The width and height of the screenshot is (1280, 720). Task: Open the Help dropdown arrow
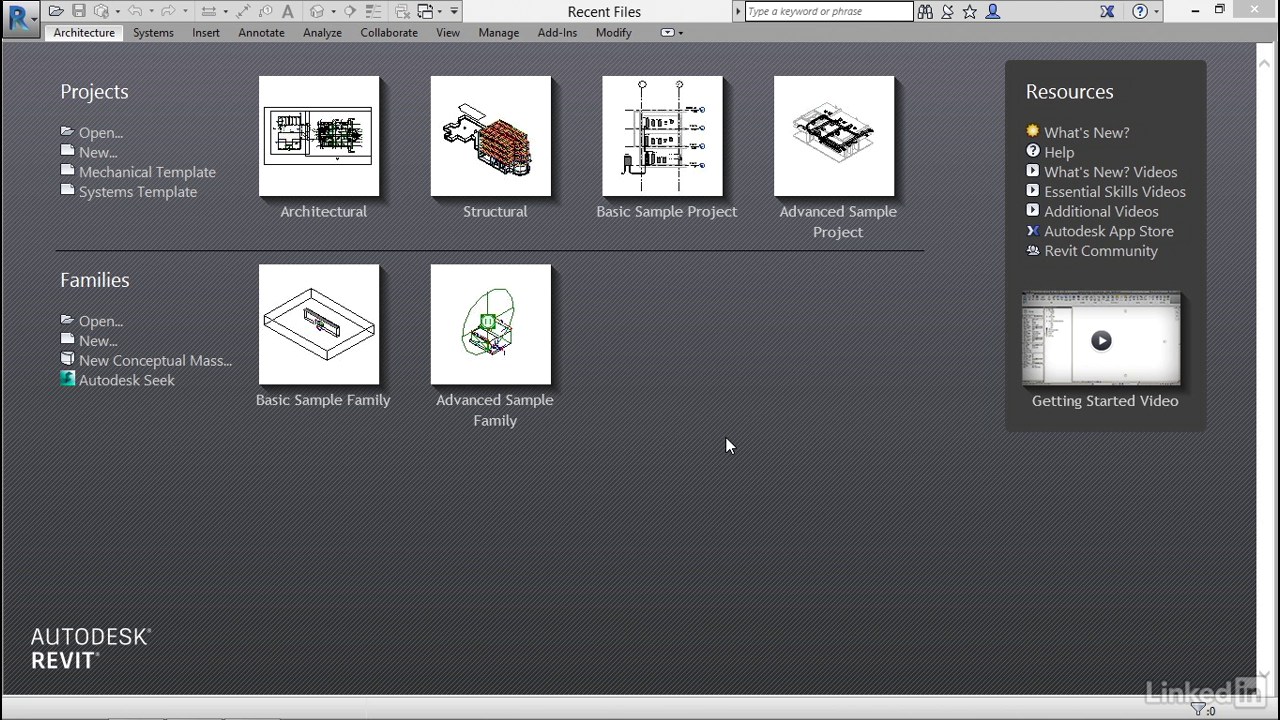point(1156,12)
